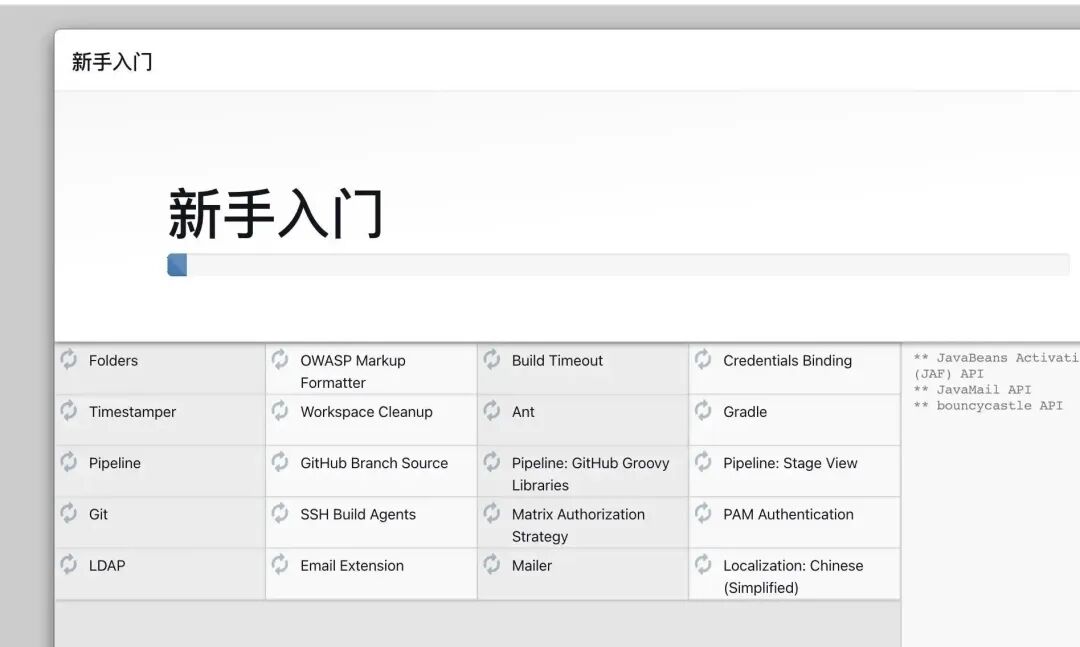Select the Timestamper plugin label

click(x=132, y=412)
